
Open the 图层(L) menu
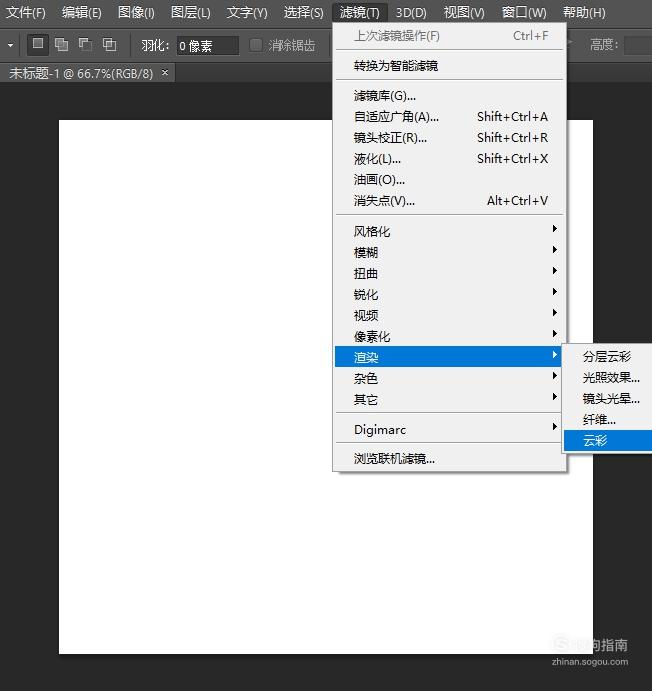pyautogui.click(x=190, y=13)
